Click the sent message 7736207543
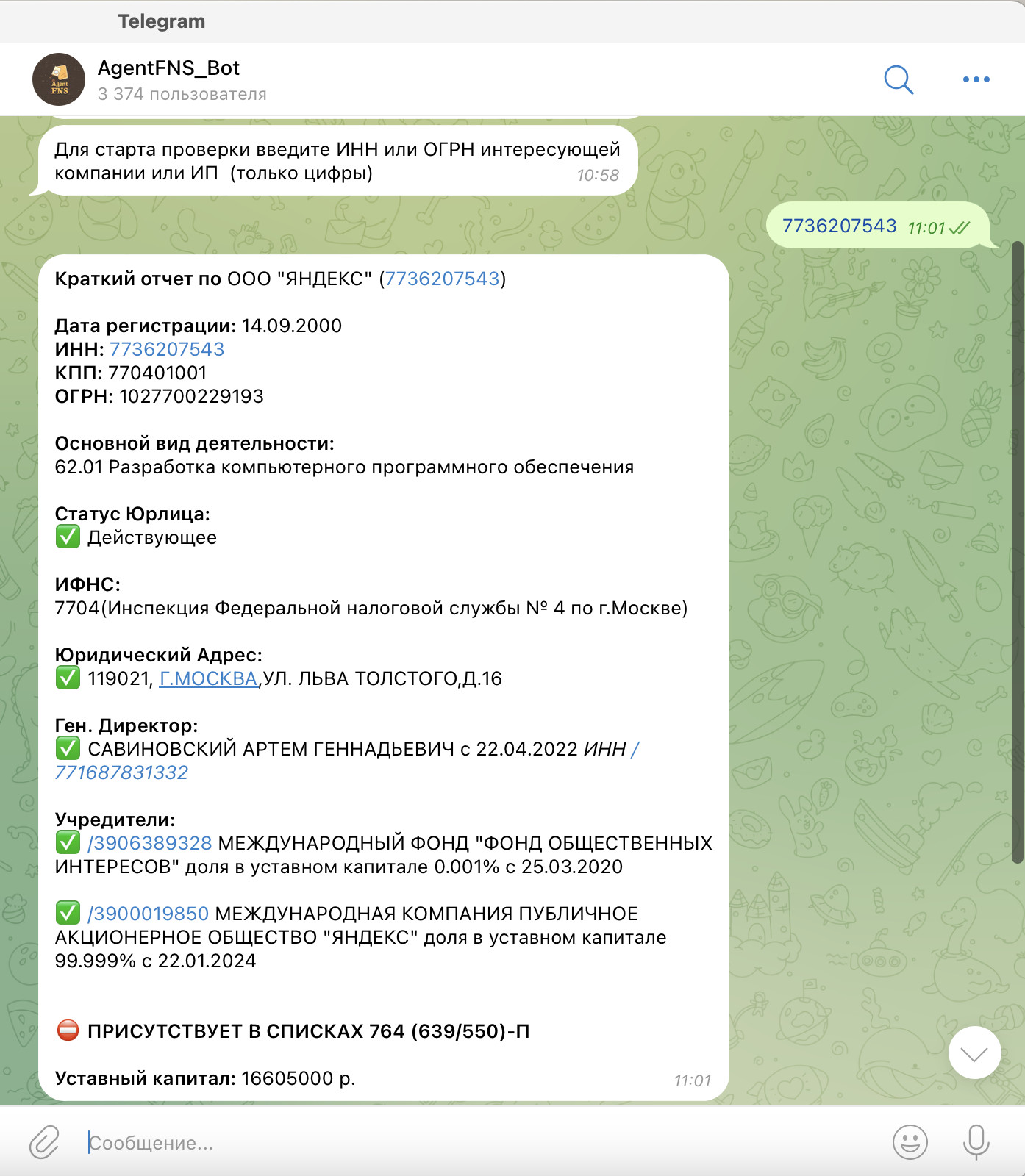 click(x=839, y=226)
